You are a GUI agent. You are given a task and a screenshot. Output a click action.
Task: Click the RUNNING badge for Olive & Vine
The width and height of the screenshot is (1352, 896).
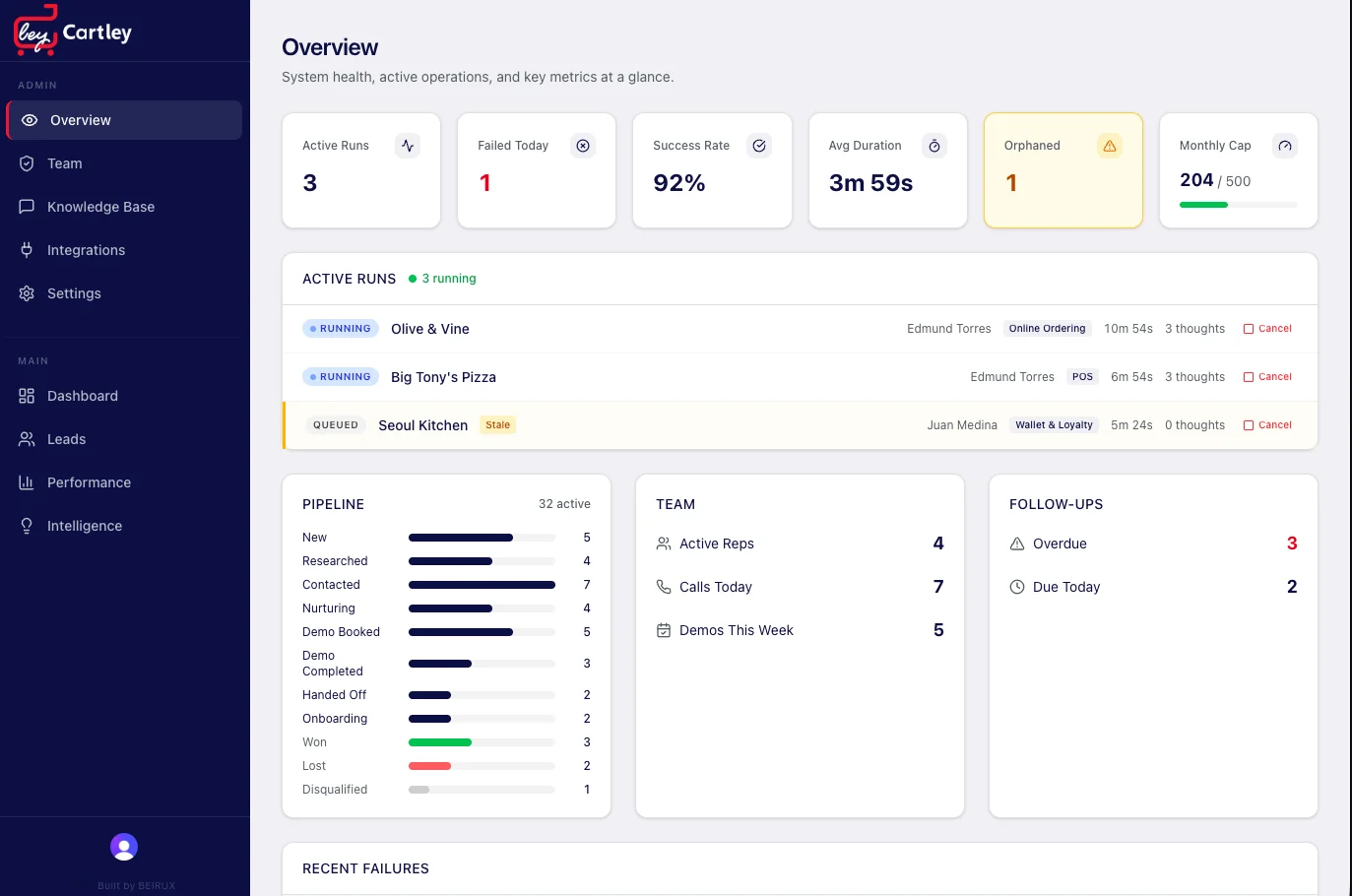pos(341,329)
